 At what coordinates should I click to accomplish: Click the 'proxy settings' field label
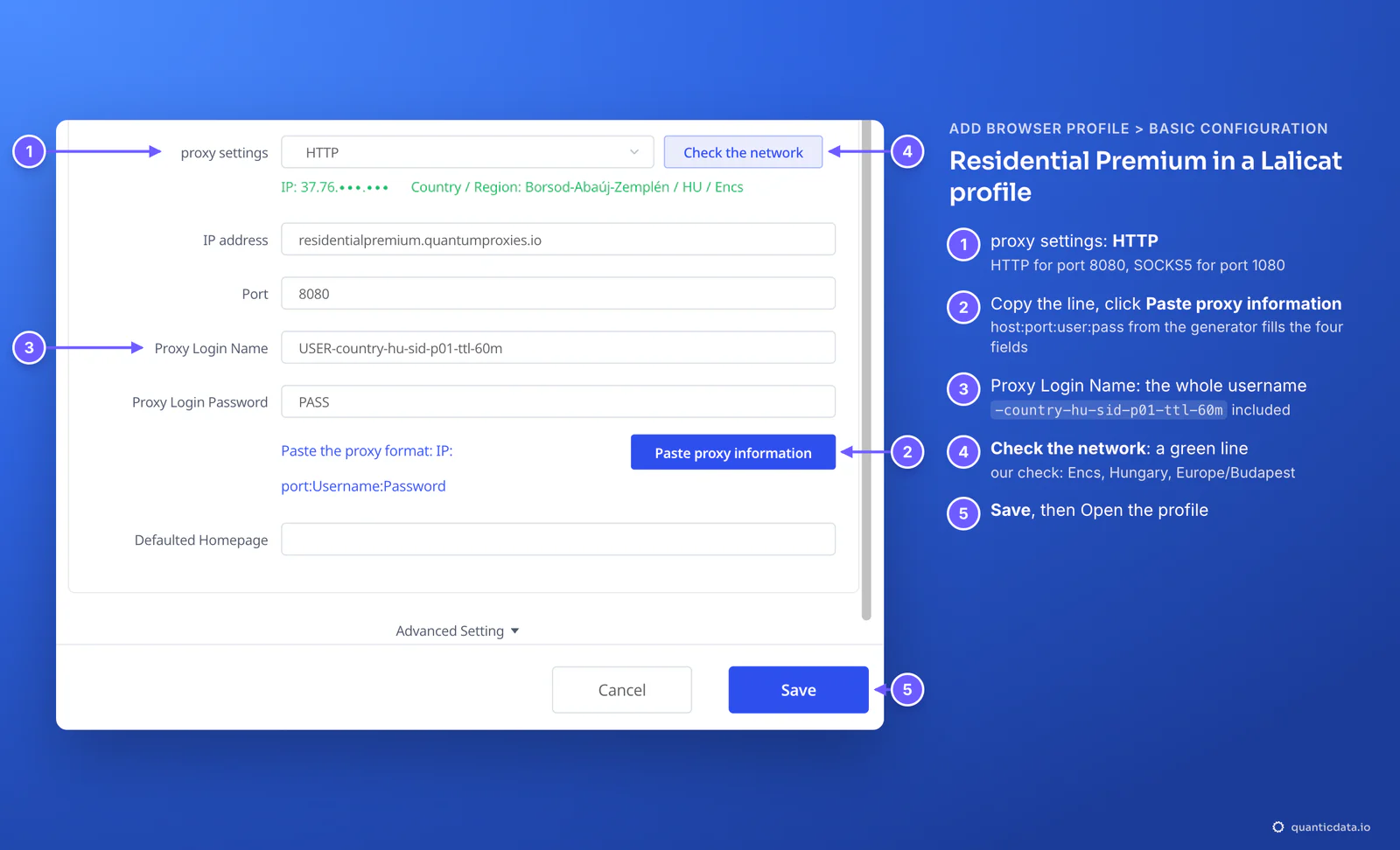pyautogui.click(x=224, y=153)
